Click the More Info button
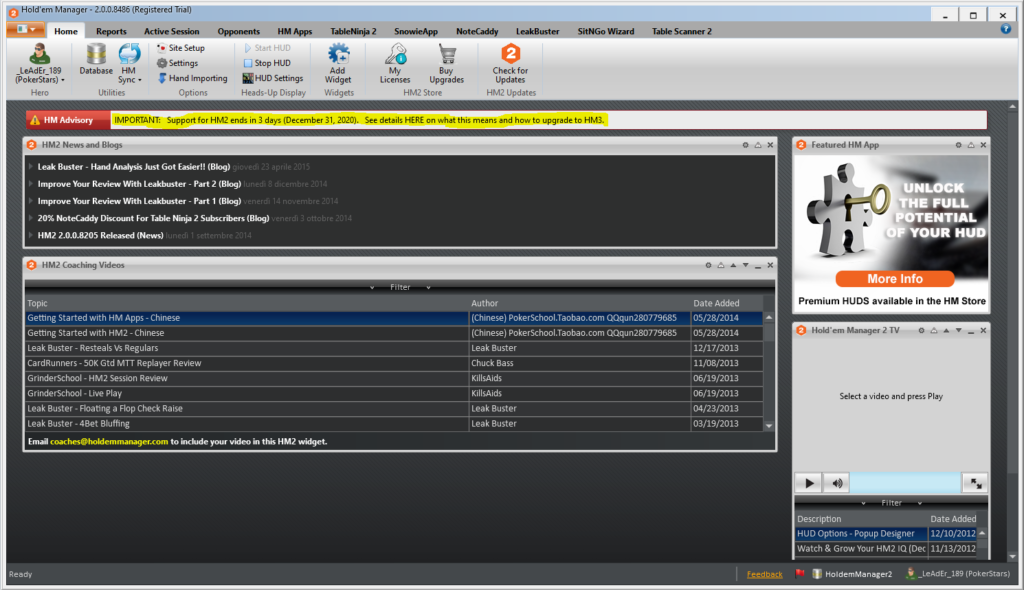The width and height of the screenshot is (1024, 590). click(895, 279)
